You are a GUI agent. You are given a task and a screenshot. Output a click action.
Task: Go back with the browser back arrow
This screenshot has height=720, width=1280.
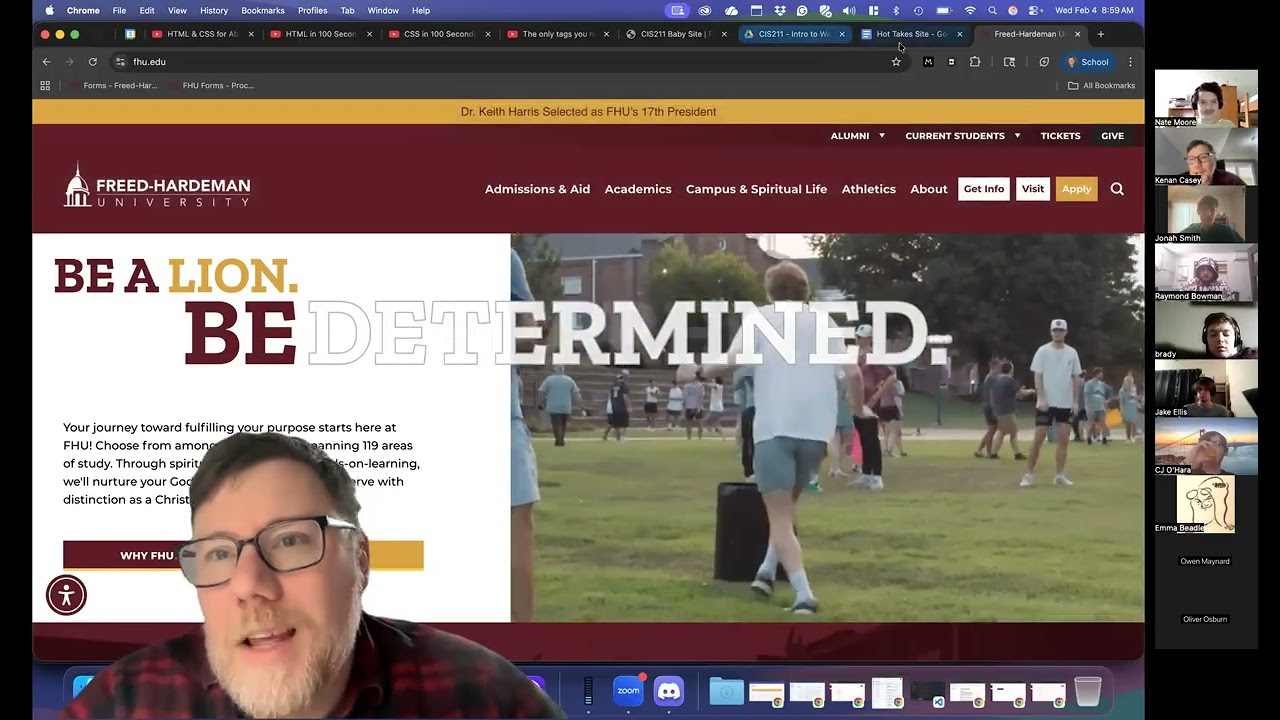46,62
